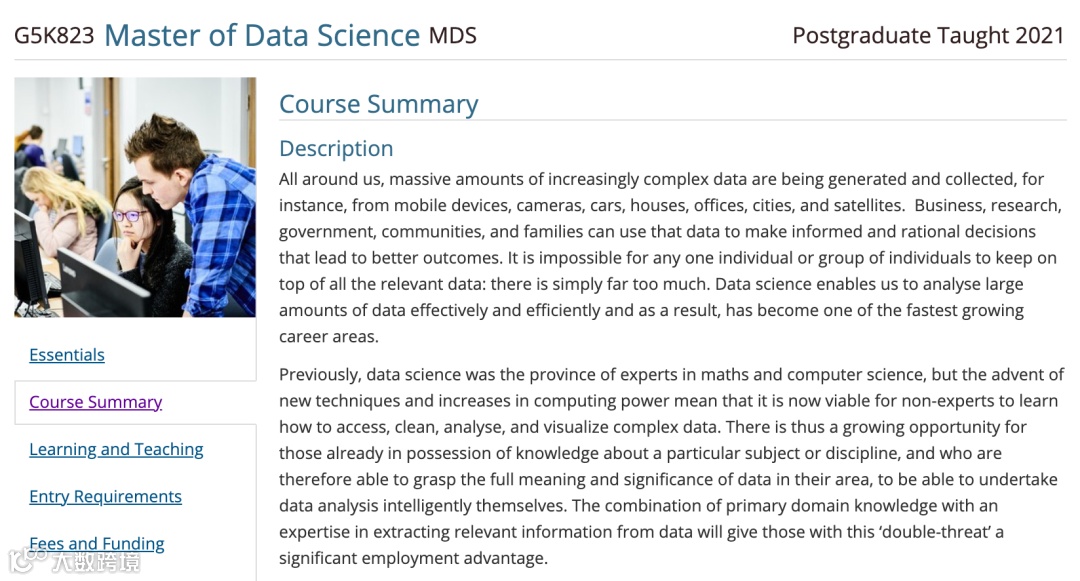
Task: Select the Course Summary sidebar tab
Action: (96, 402)
